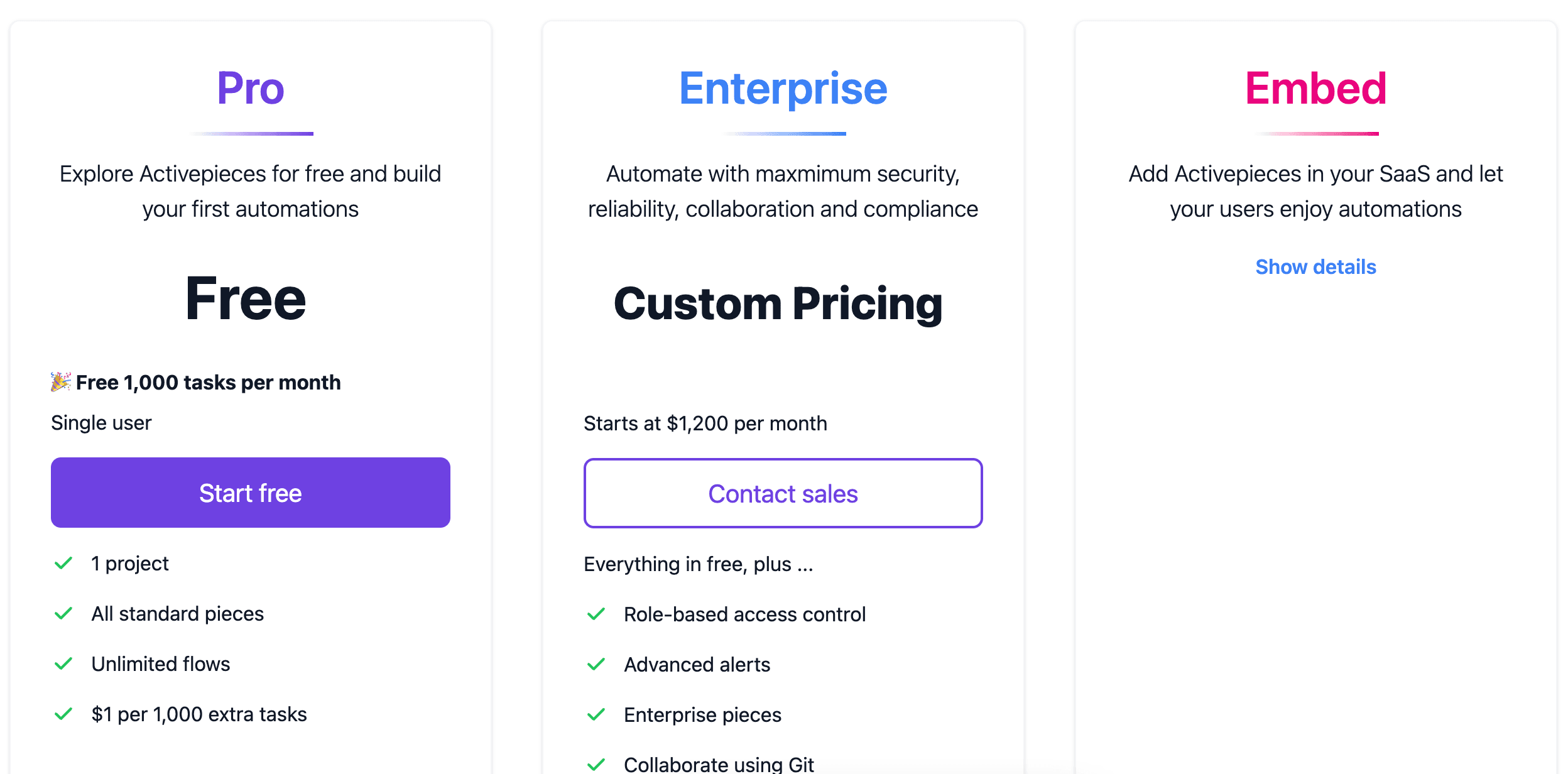Image resolution: width=1568 pixels, height=774 pixels.
Task: Click the checkmark beside 1 project
Action: 62,563
